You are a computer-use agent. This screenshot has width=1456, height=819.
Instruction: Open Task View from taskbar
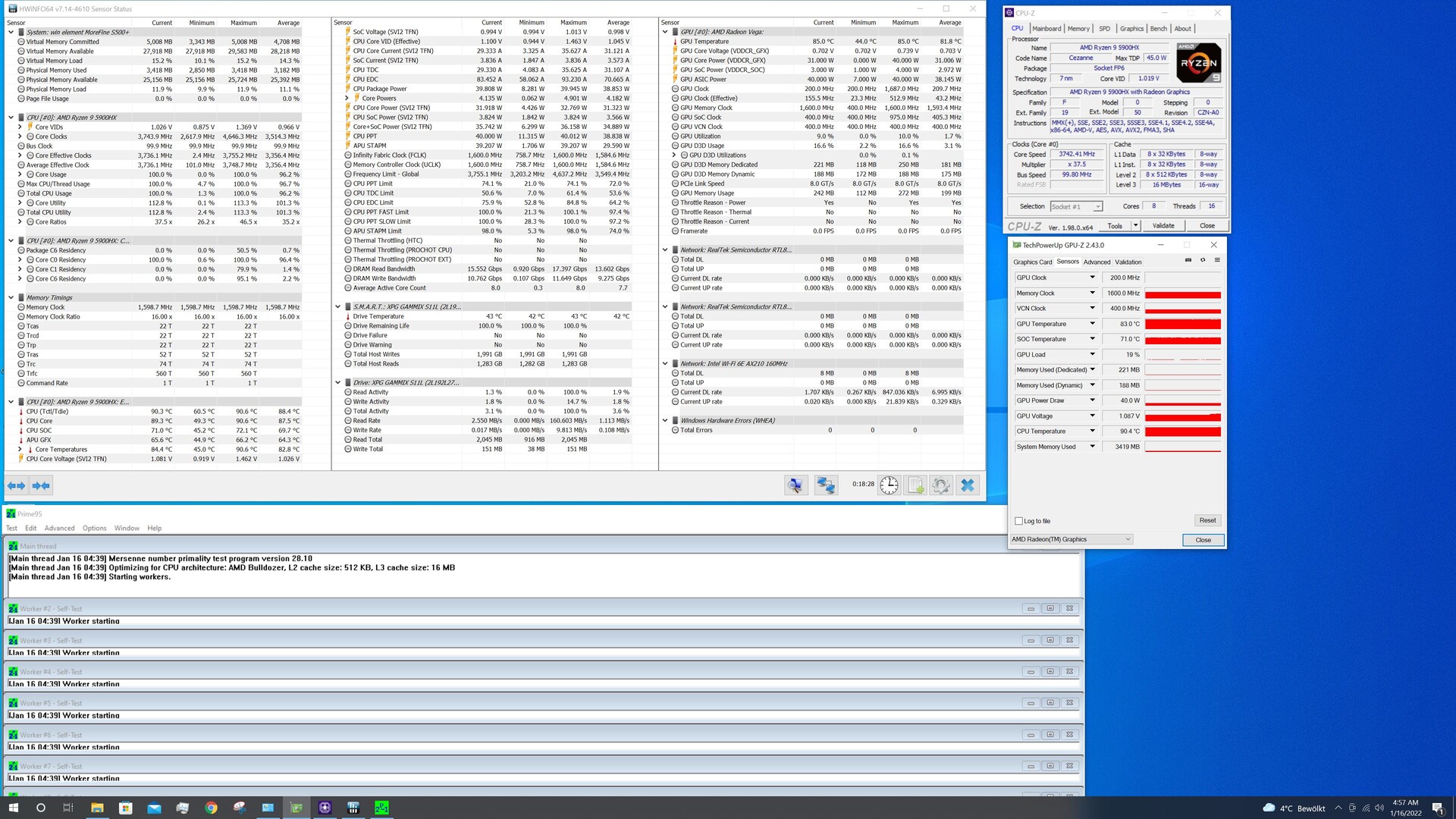(68, 808)
